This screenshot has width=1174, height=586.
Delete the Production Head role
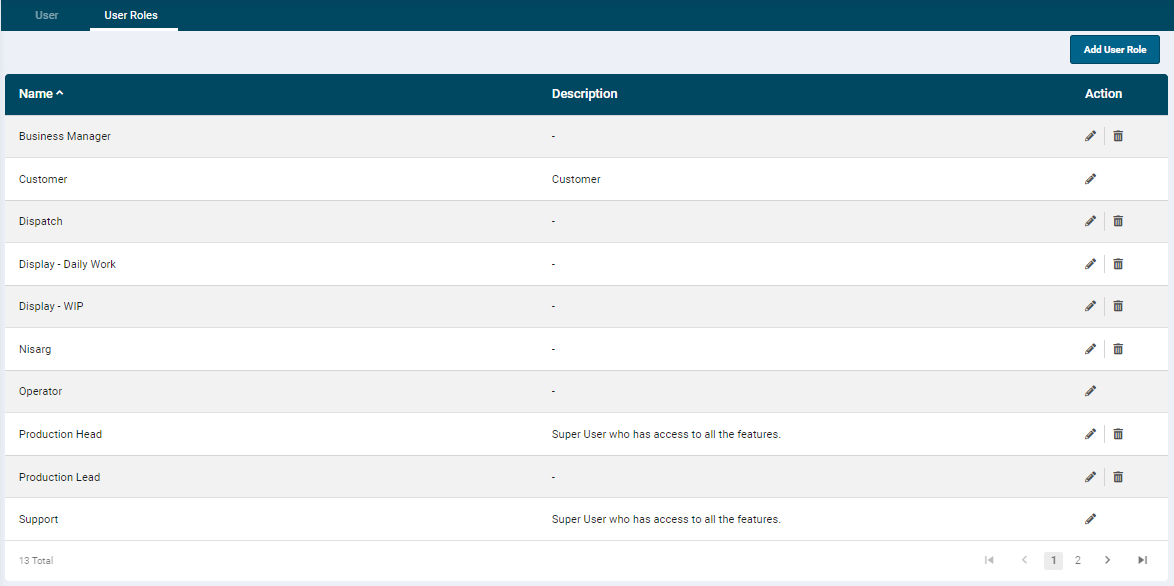pos(1118,434)
